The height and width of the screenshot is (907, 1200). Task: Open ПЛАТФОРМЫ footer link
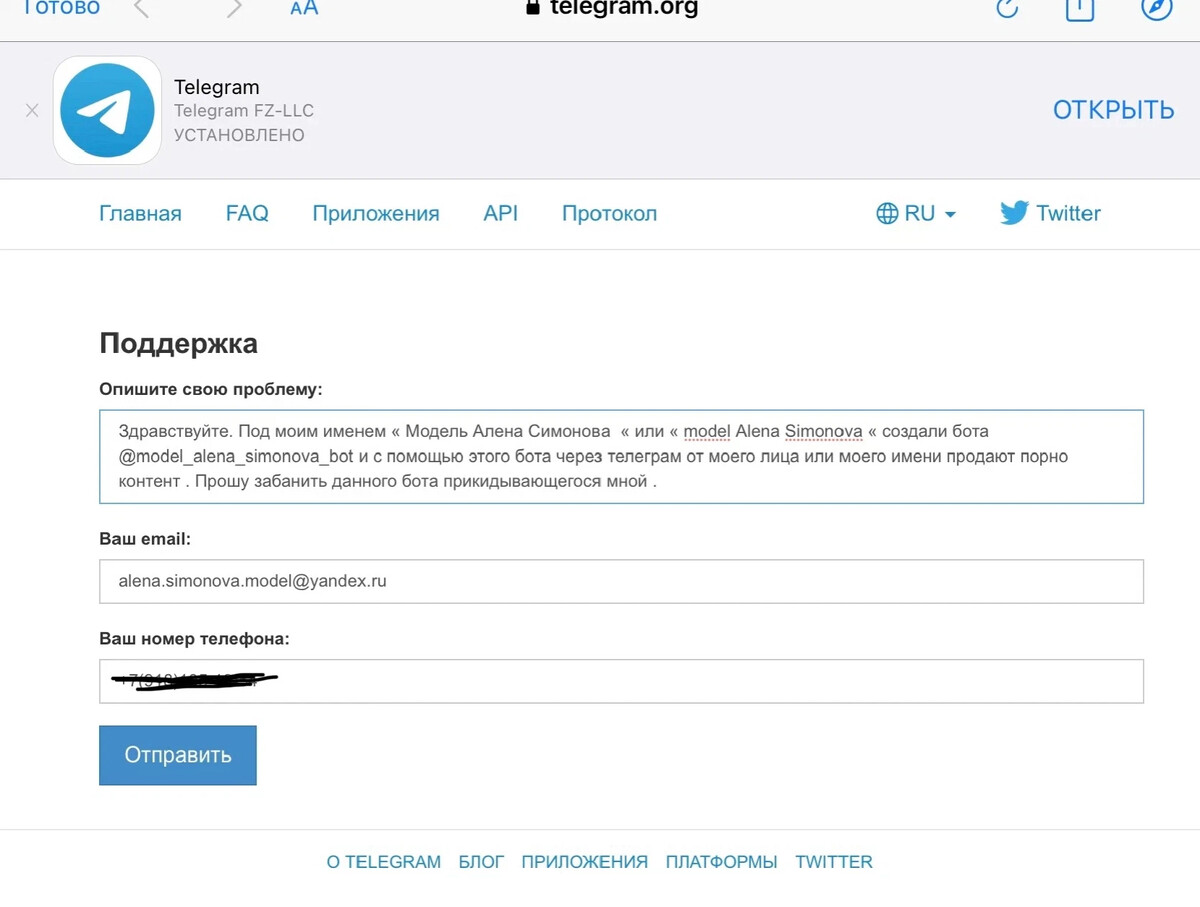click(x=721, y=862)
